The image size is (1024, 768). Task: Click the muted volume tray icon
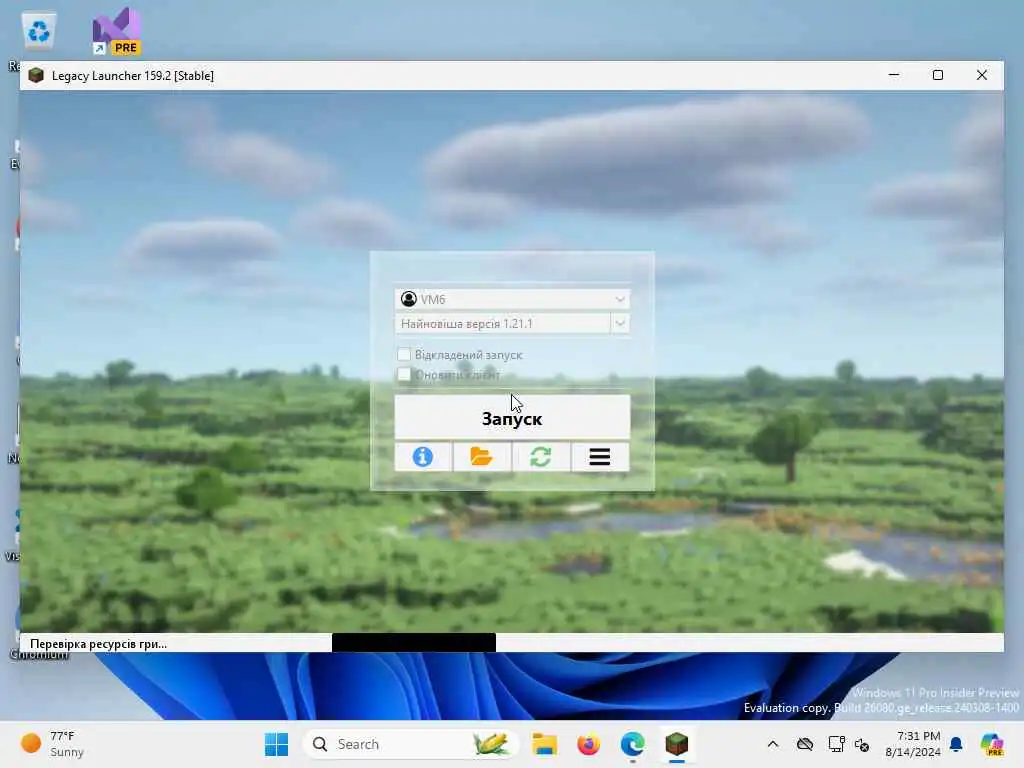[x=862, y=744]
